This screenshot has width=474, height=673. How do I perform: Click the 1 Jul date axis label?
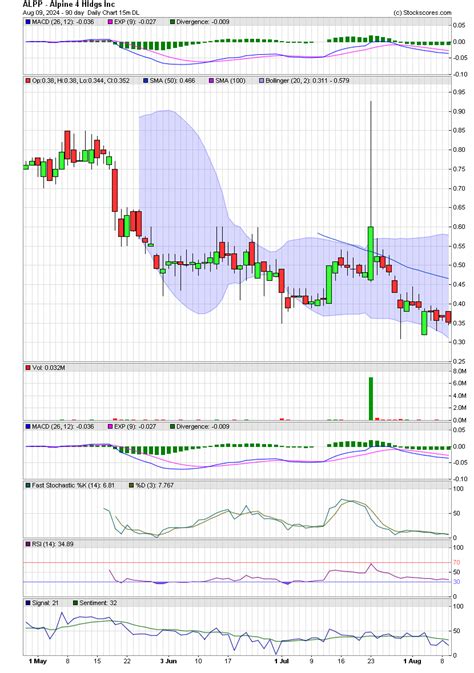[282, 661]
